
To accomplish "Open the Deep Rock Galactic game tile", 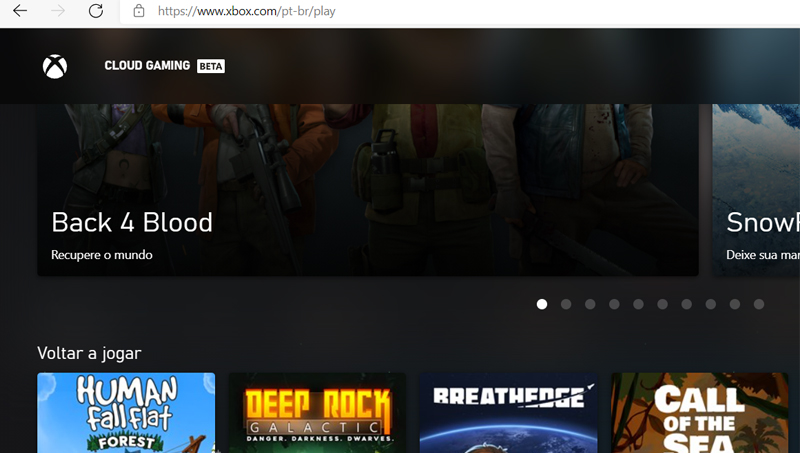I will (317, 413).
